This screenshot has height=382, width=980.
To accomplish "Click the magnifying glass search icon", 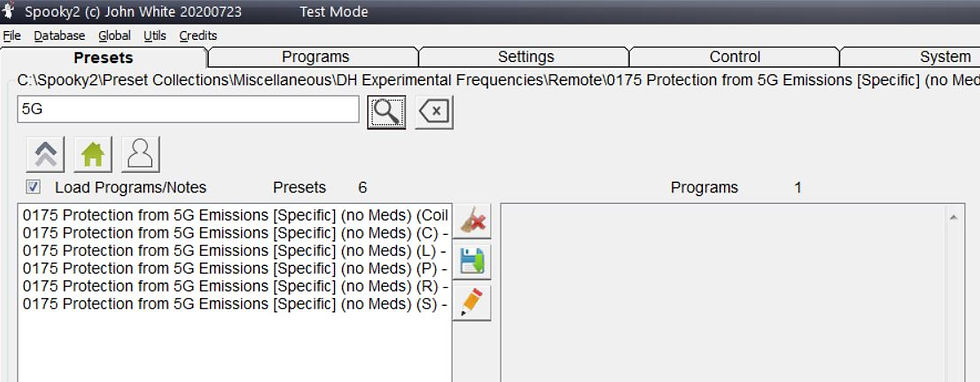I will [x=386, y=113].
